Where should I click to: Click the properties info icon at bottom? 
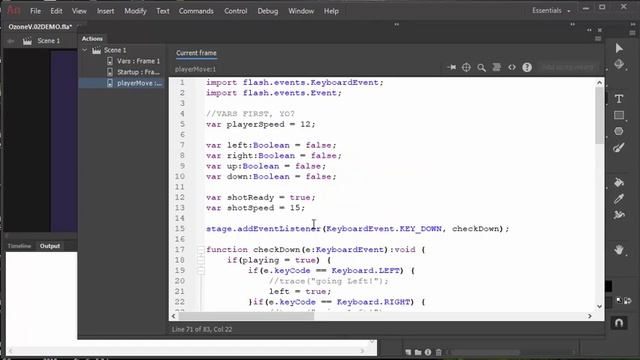(428, 352)
